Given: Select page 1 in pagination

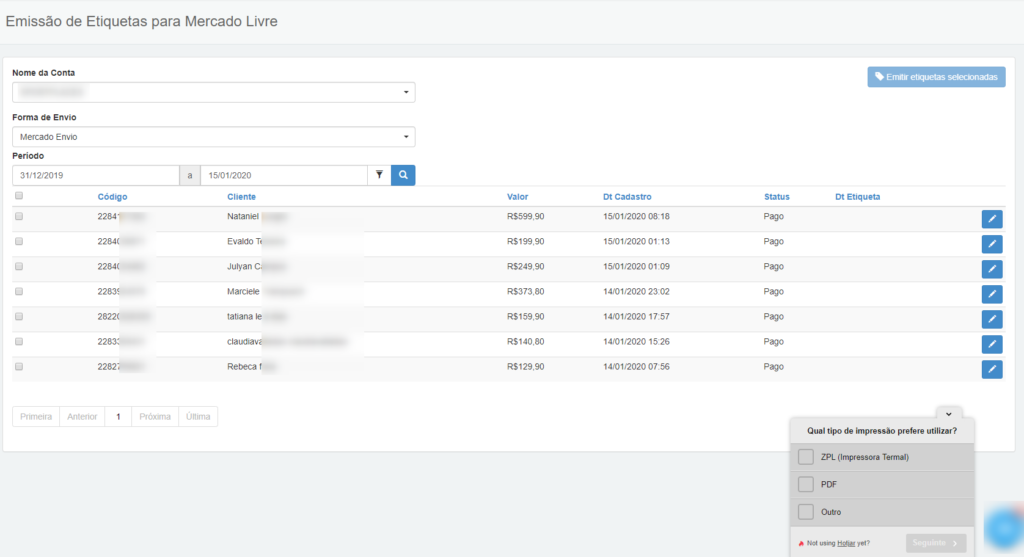Looking at the screenshot, I should pos(118,417).
